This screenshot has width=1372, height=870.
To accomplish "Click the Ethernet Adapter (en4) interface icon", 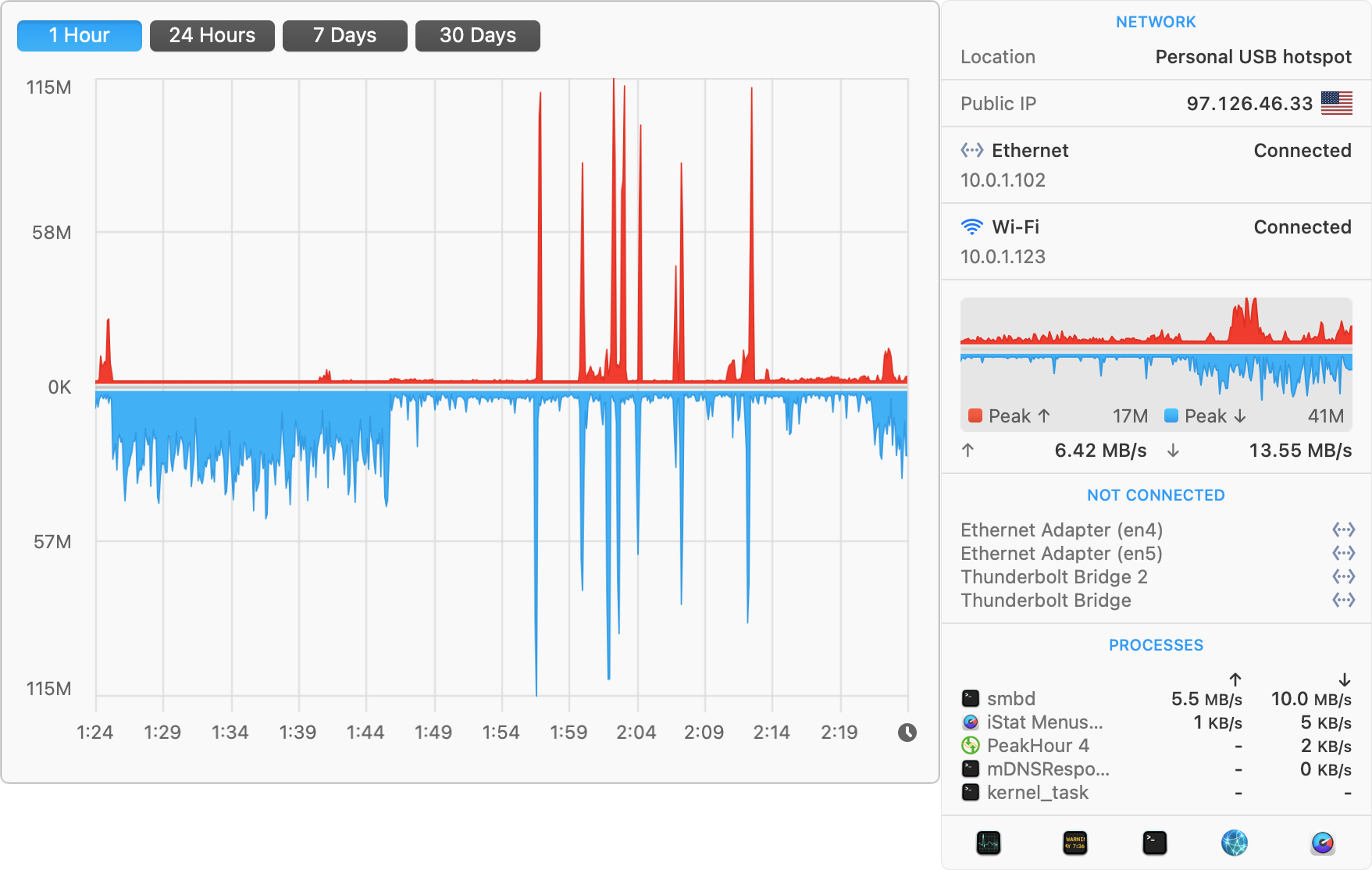I will click(1343, 529).
